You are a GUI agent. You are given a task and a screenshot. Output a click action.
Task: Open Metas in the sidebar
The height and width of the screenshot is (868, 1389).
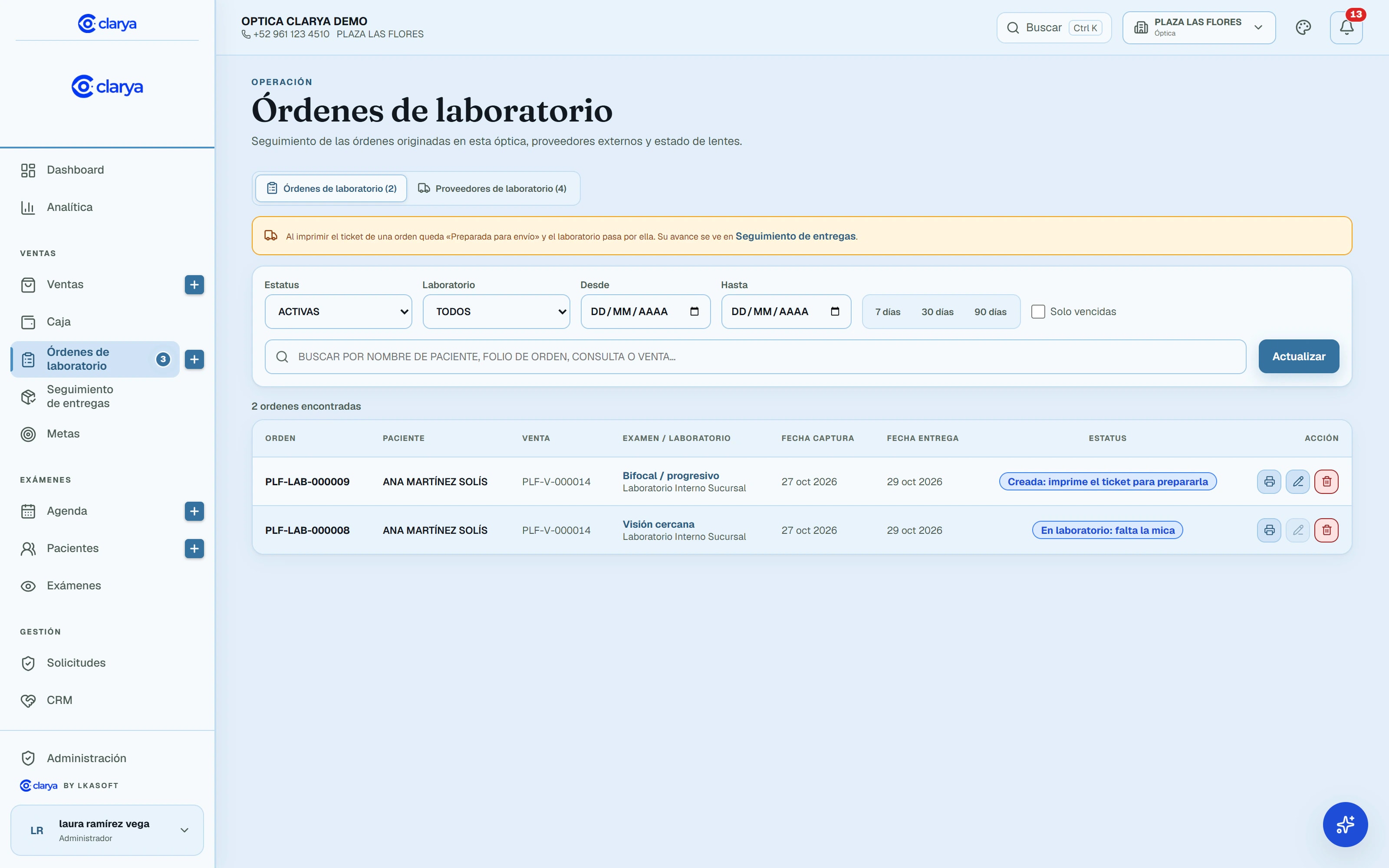(x=107, y=434)
